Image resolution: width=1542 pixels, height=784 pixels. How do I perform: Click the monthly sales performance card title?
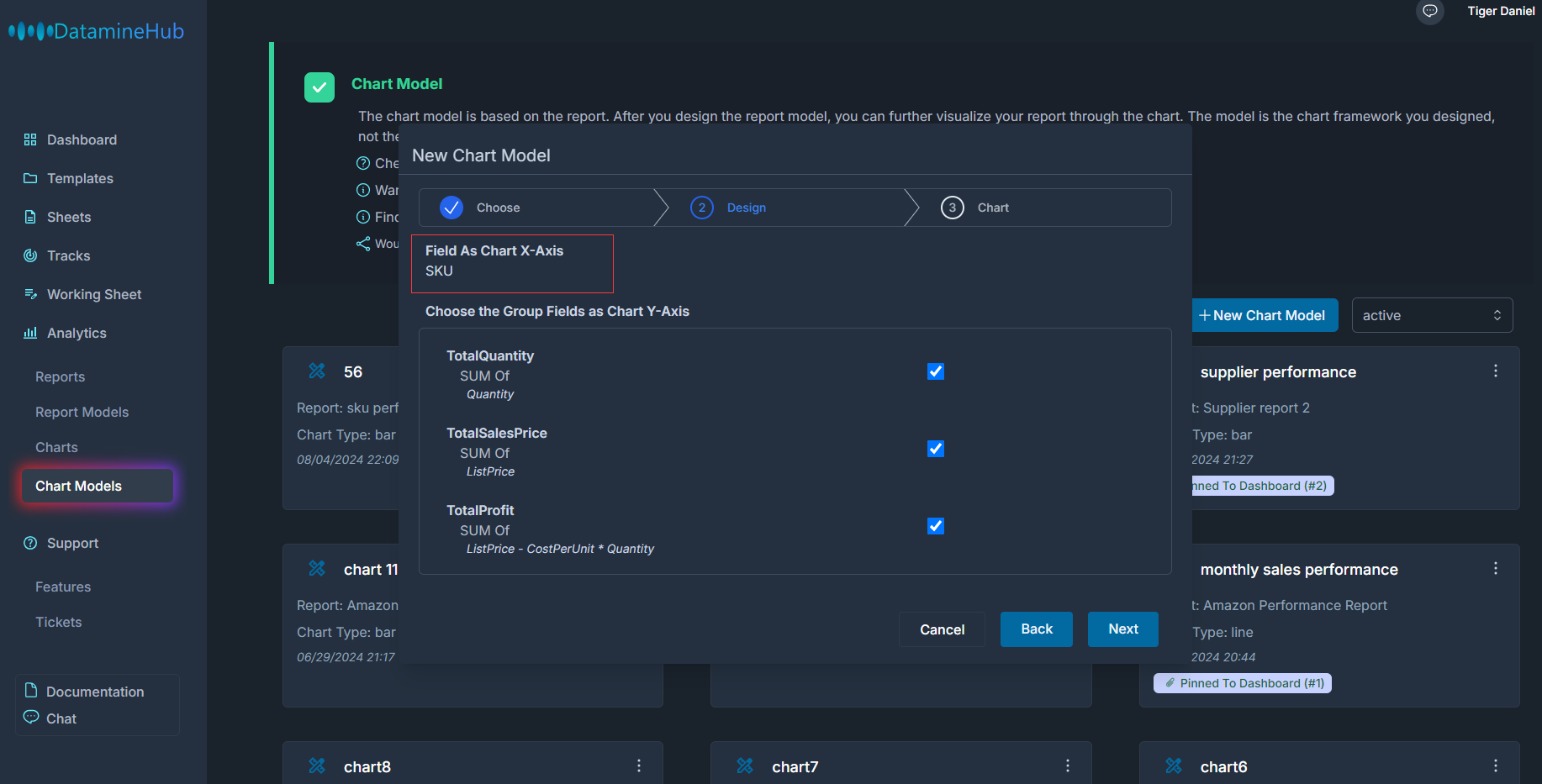tap(1299, 570)
